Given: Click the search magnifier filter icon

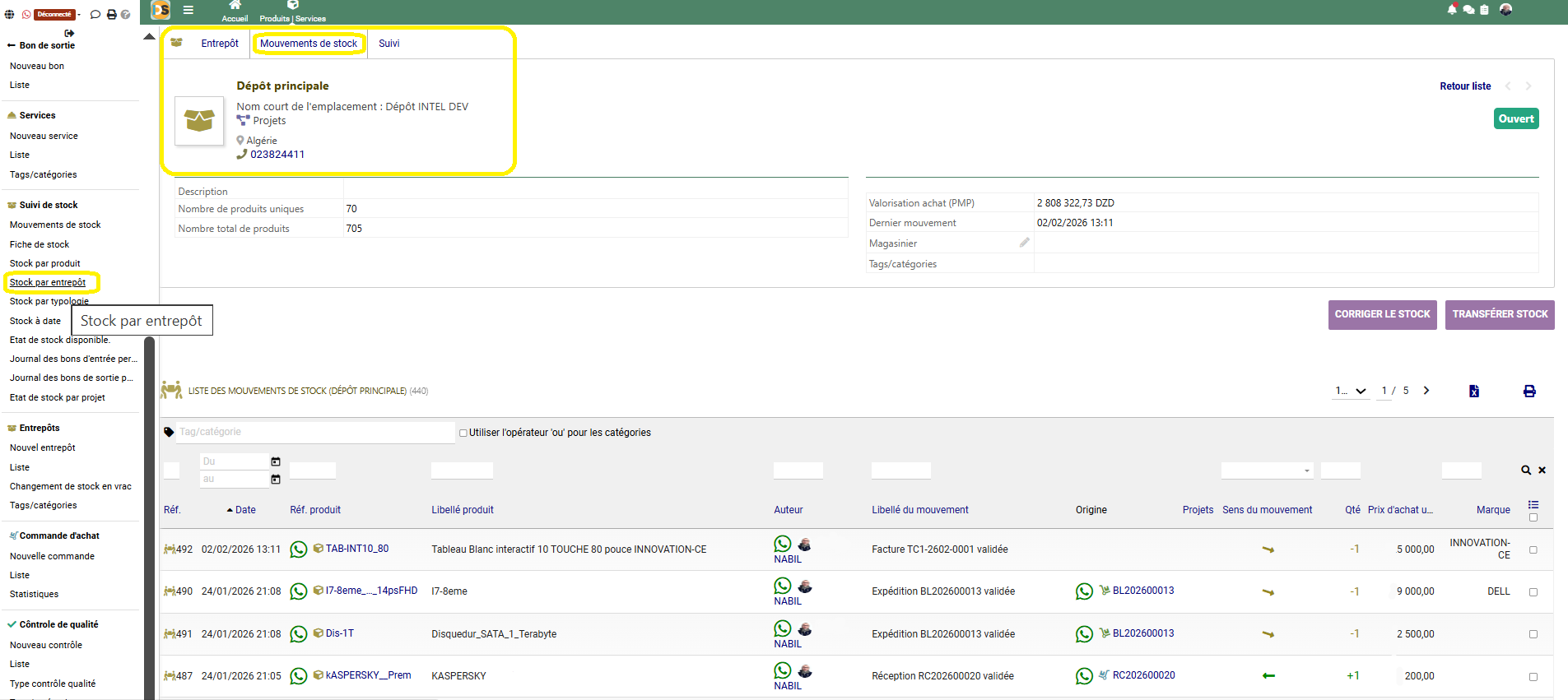Looking at the screenshot, I should coord(1525,471).
